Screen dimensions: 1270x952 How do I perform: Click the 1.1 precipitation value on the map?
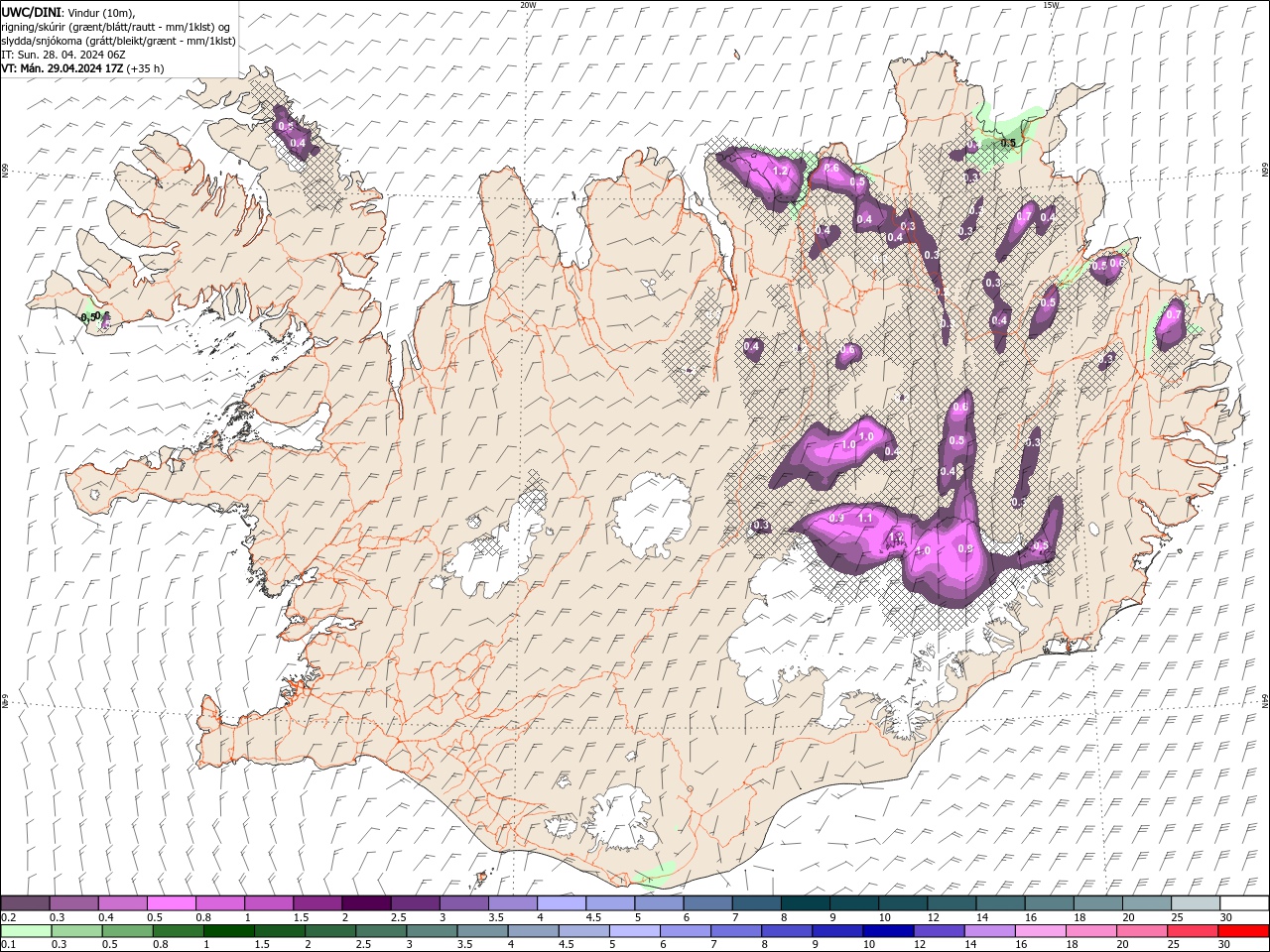tap(865, 518)
